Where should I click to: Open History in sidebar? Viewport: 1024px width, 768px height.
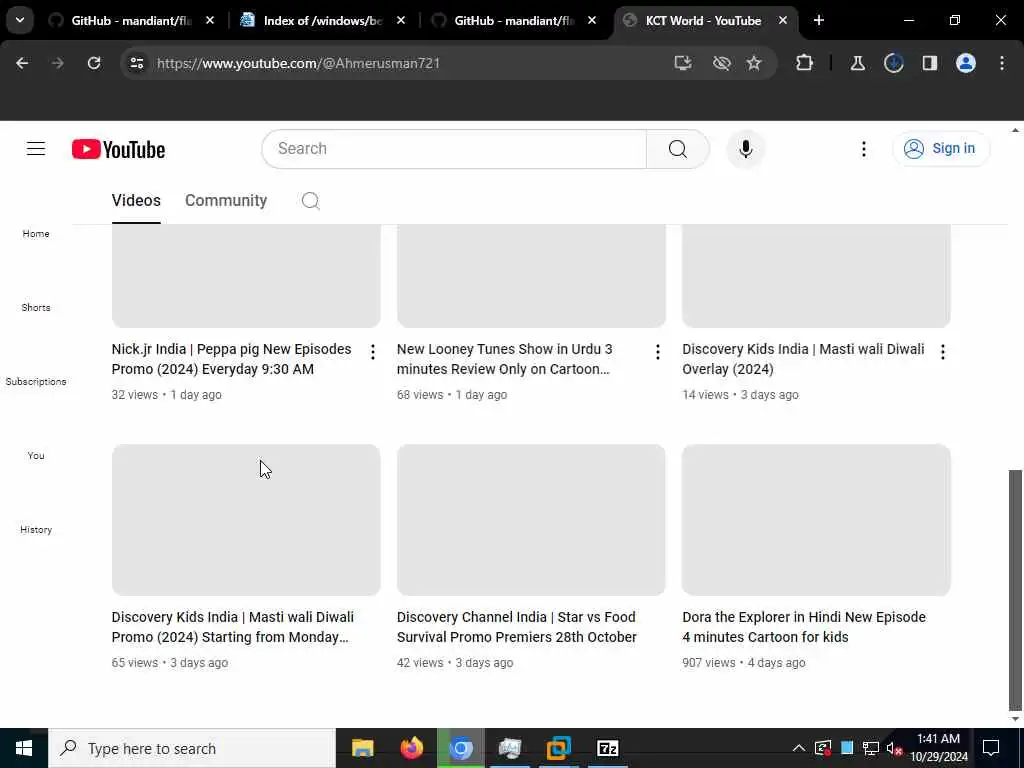[x=36, y=530]
